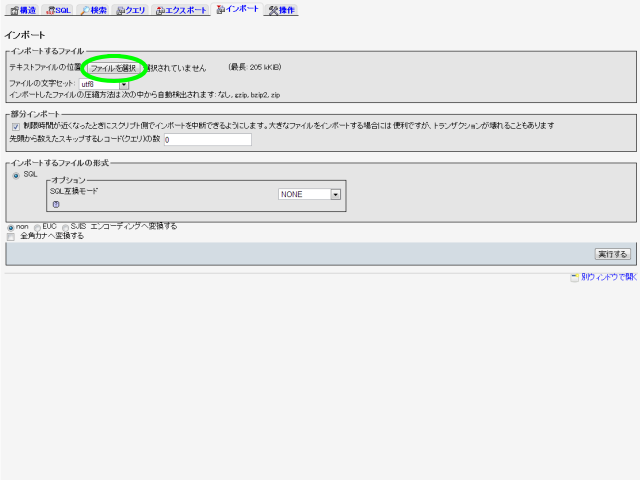Viewport: 640px width, 480px height.
Task: Focus the skip records count field
Action: tap(208, 140)
